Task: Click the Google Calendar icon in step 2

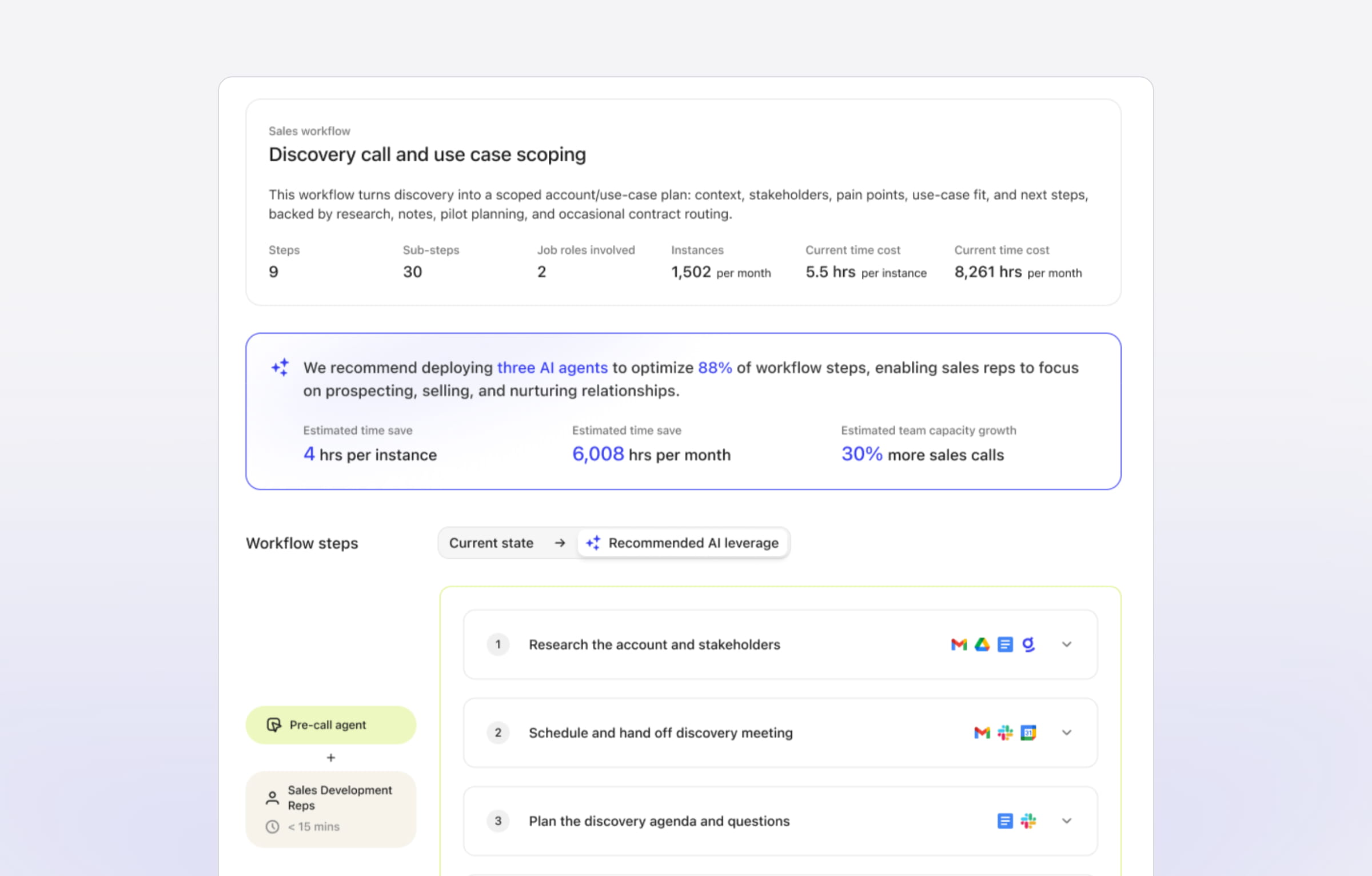Action: [x=1028, y=732]
